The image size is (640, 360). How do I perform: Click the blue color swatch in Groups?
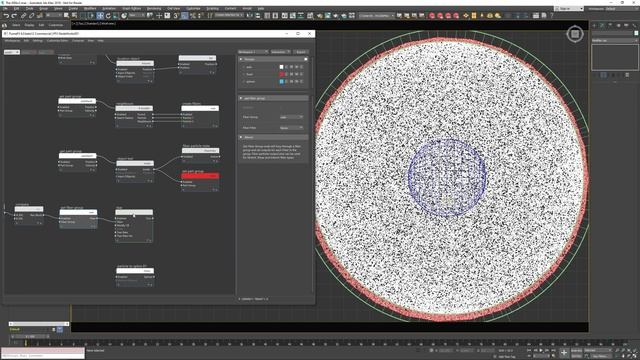281,82
